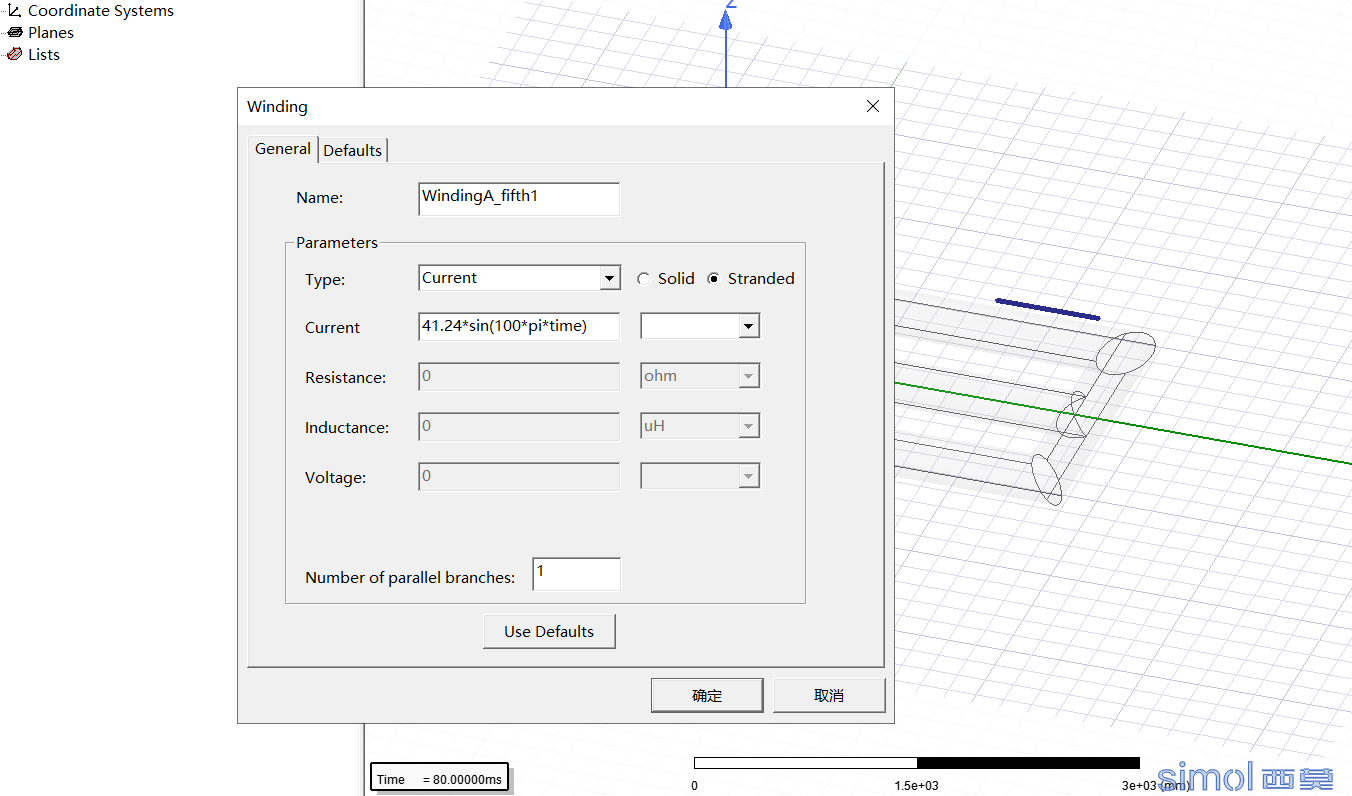Image resolution: width=1352 pixels, height=796 pixels.
Task: Click the disabled Voltage field
Action: (x=519, y=477)
